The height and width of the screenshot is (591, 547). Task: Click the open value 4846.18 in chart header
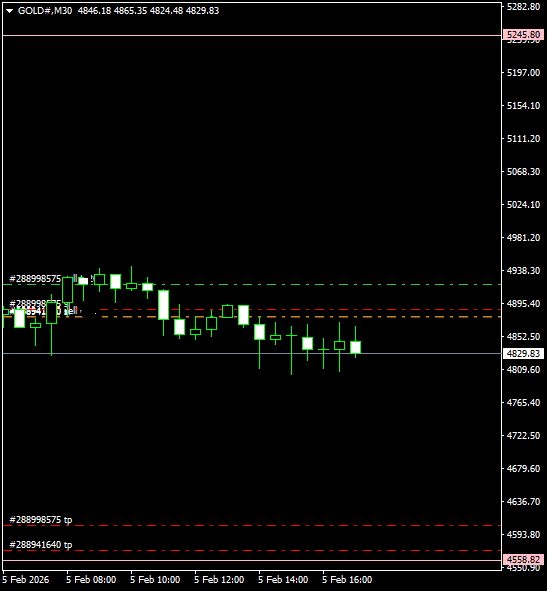pyautogui.click(x=95, y=11)
